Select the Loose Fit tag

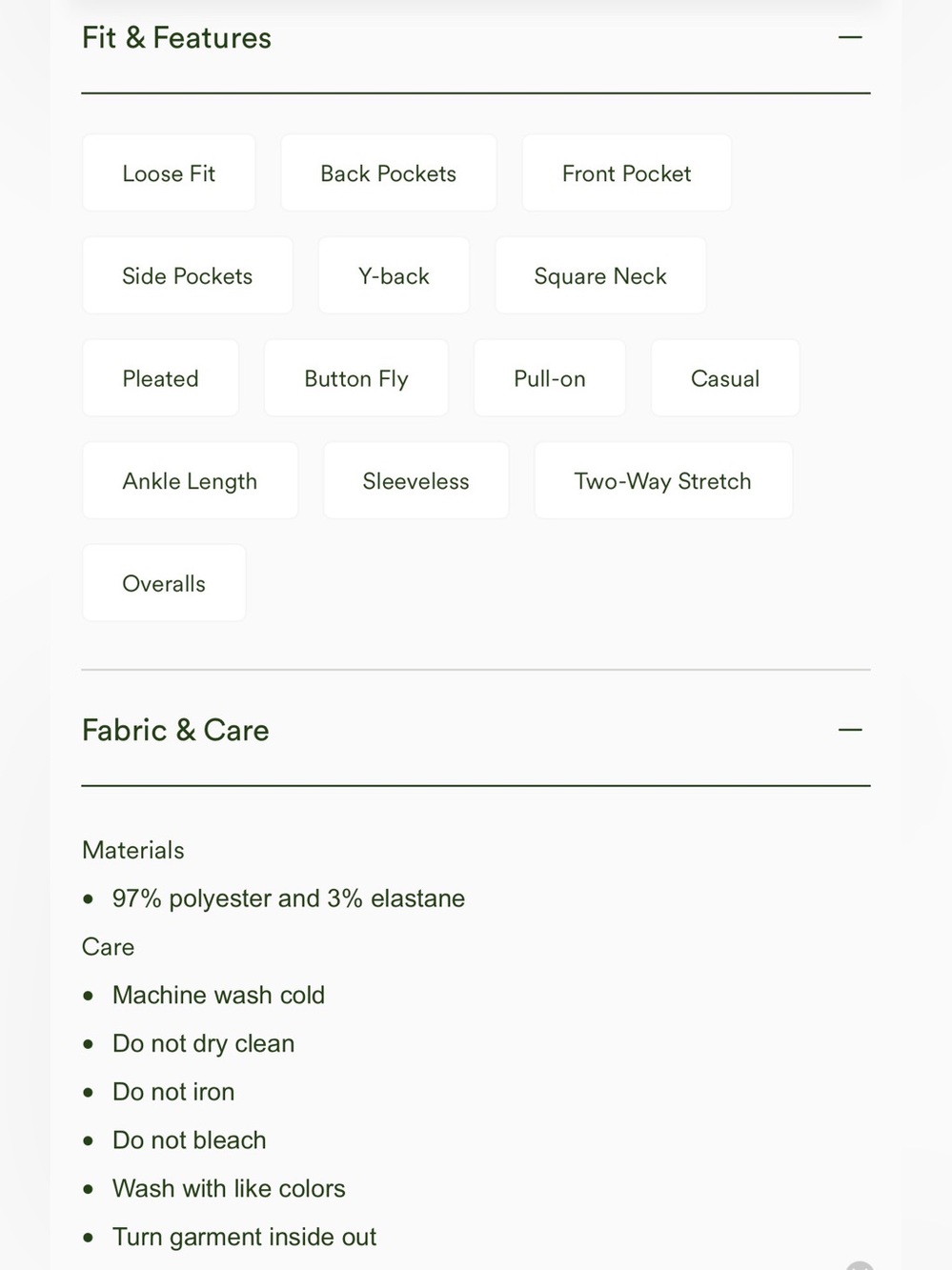[169, 173]
